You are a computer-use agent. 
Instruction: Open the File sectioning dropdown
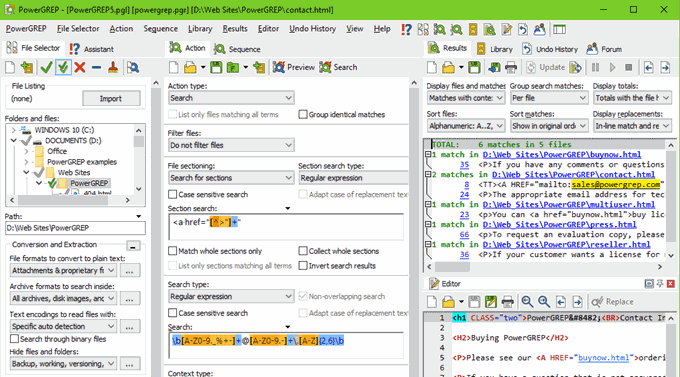231,177
